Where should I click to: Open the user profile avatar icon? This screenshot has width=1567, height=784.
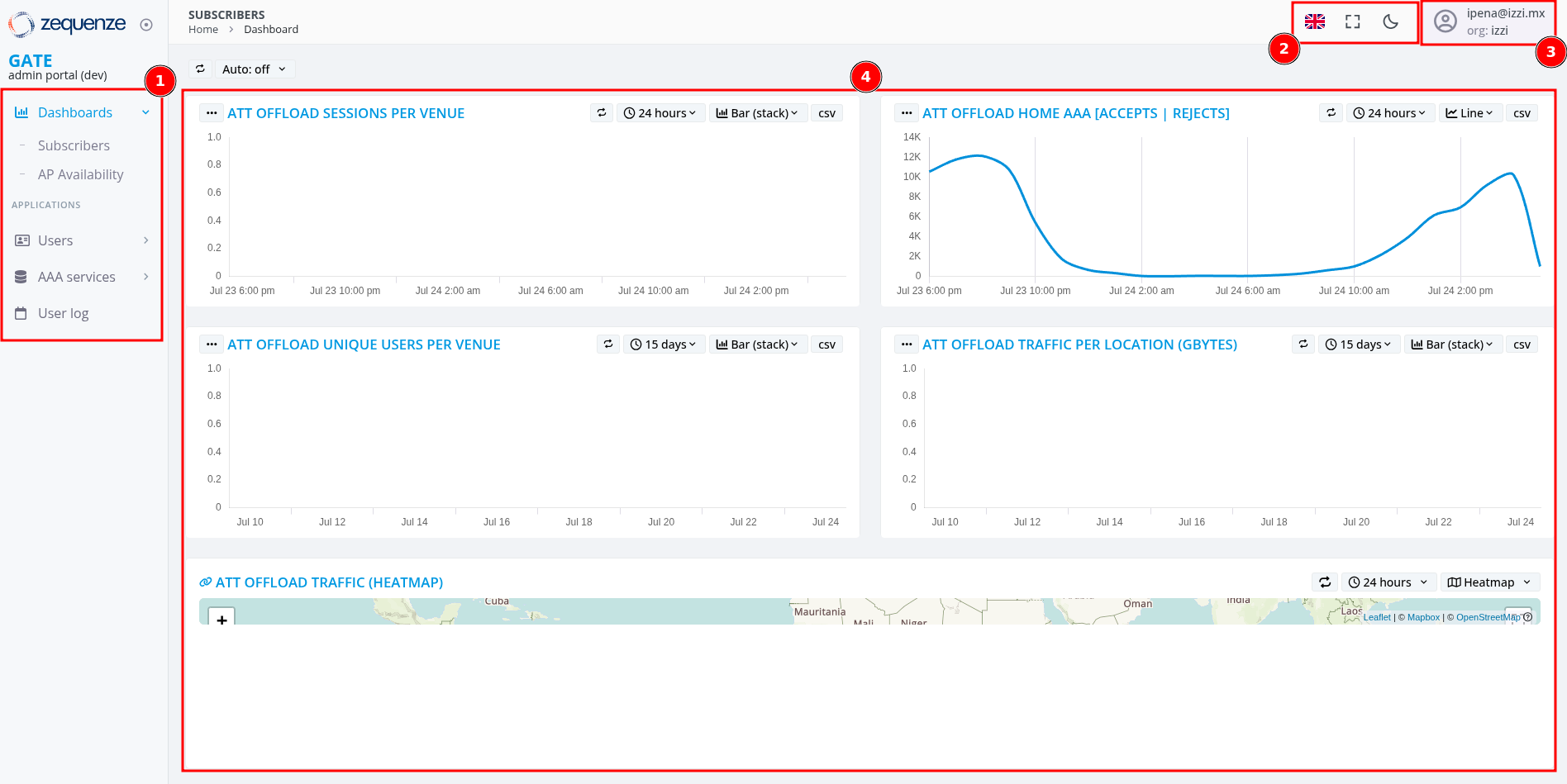(1446, 21)
